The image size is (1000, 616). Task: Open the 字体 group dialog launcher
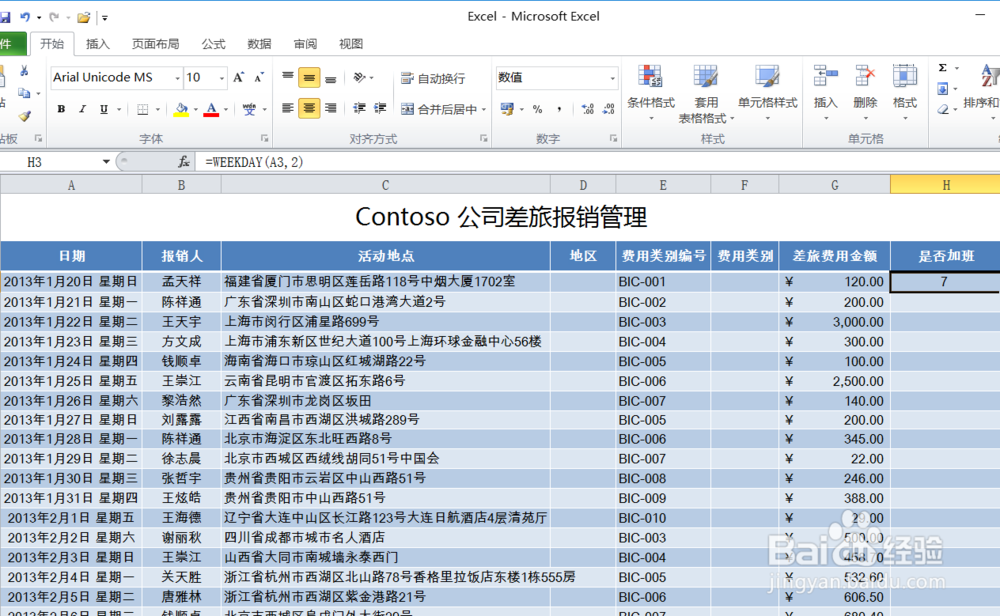pos(265,138)
